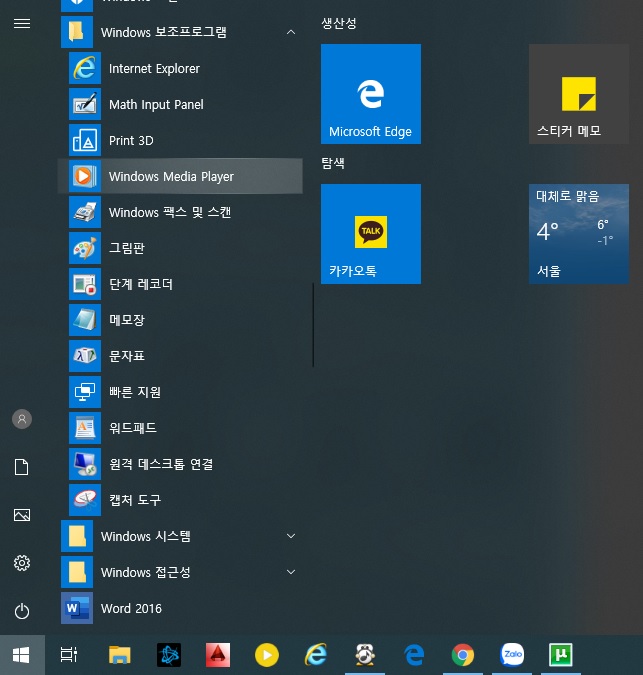Click the Windows Media Player icon in list
Image resolution: width=643 pixels, height=675 pixels.
tap(85, 176)
